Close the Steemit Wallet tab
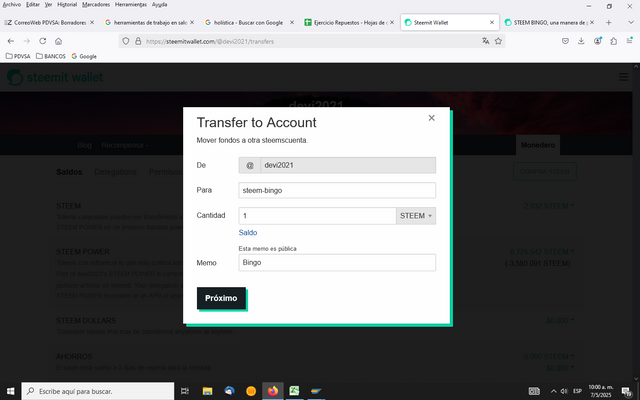This screenshot has width=640, height=400. pyautogui.click(x=492, y=22)
